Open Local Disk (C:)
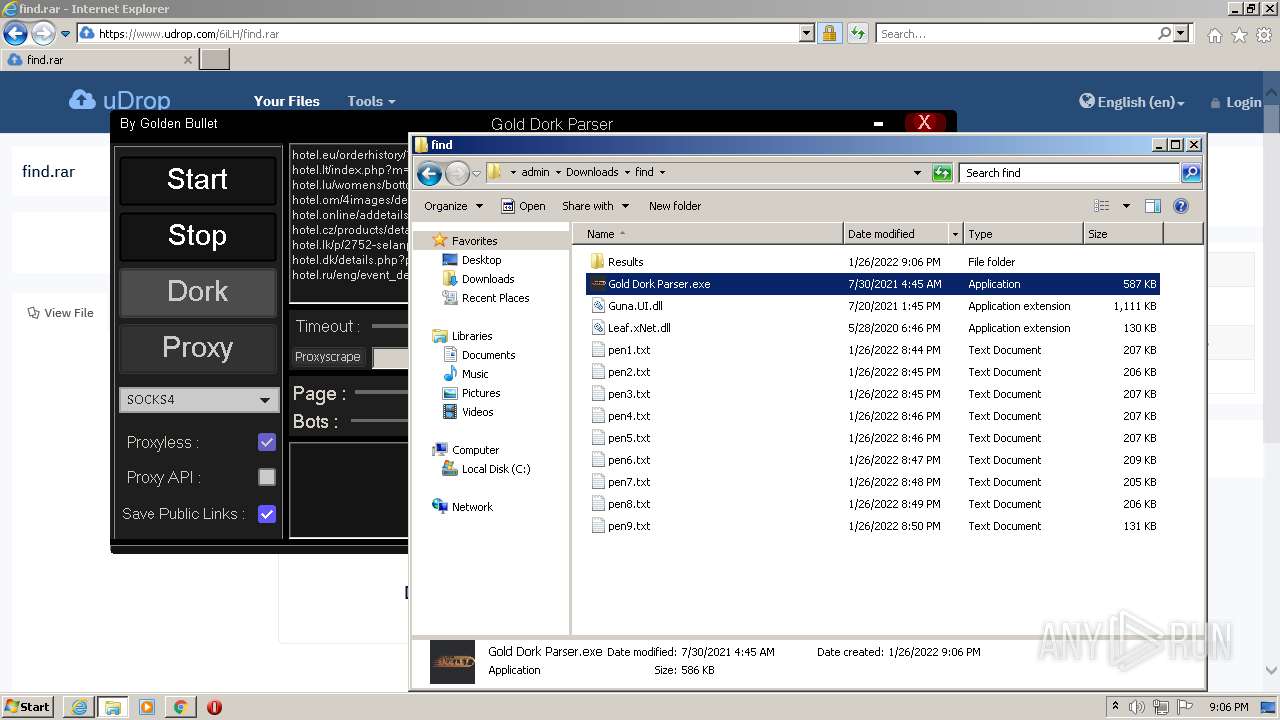This screenshot has height=720, width=1280. (x=496, y=469)
